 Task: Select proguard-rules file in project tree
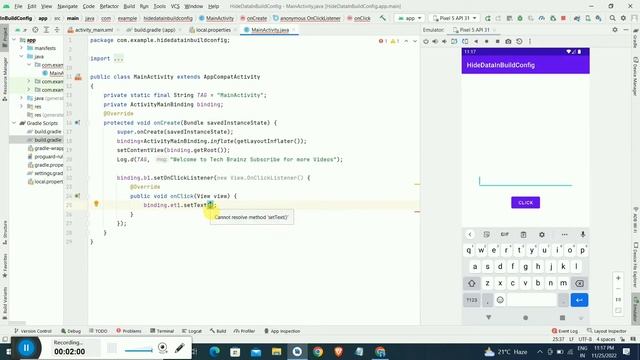[46, 156]
